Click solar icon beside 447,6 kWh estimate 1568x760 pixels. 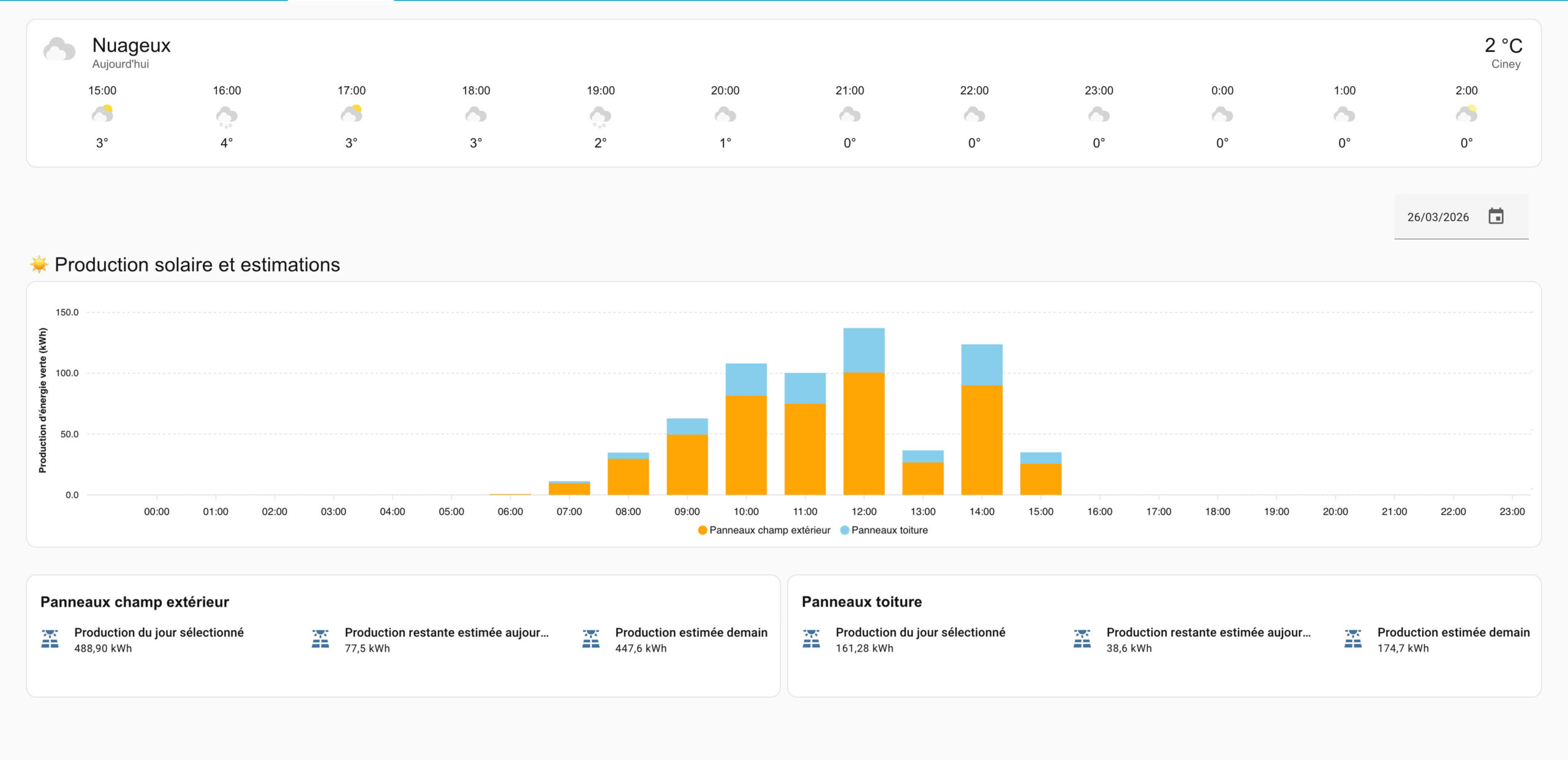591,639
